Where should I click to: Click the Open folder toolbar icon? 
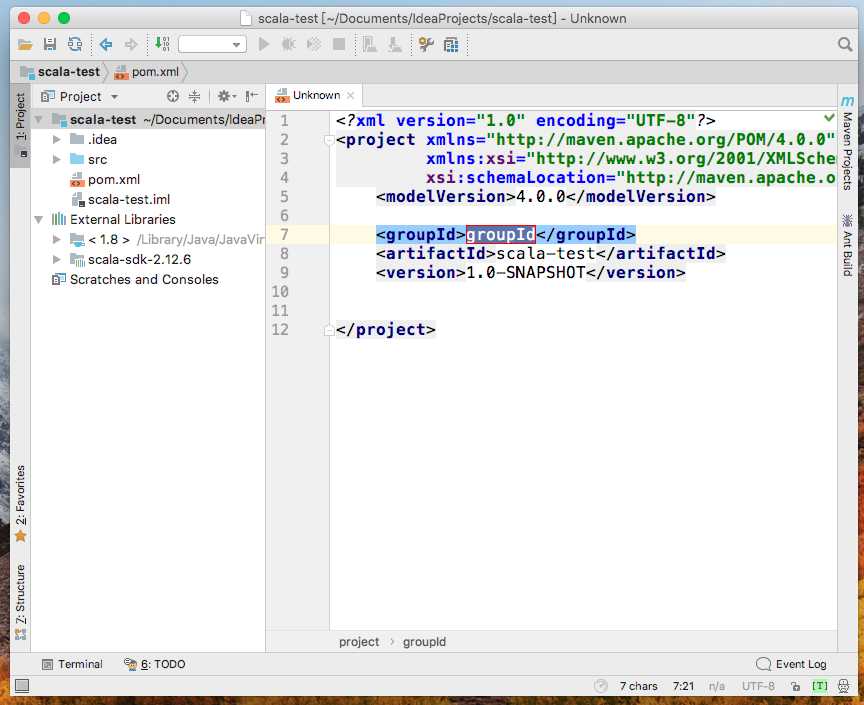pos(25,45)
